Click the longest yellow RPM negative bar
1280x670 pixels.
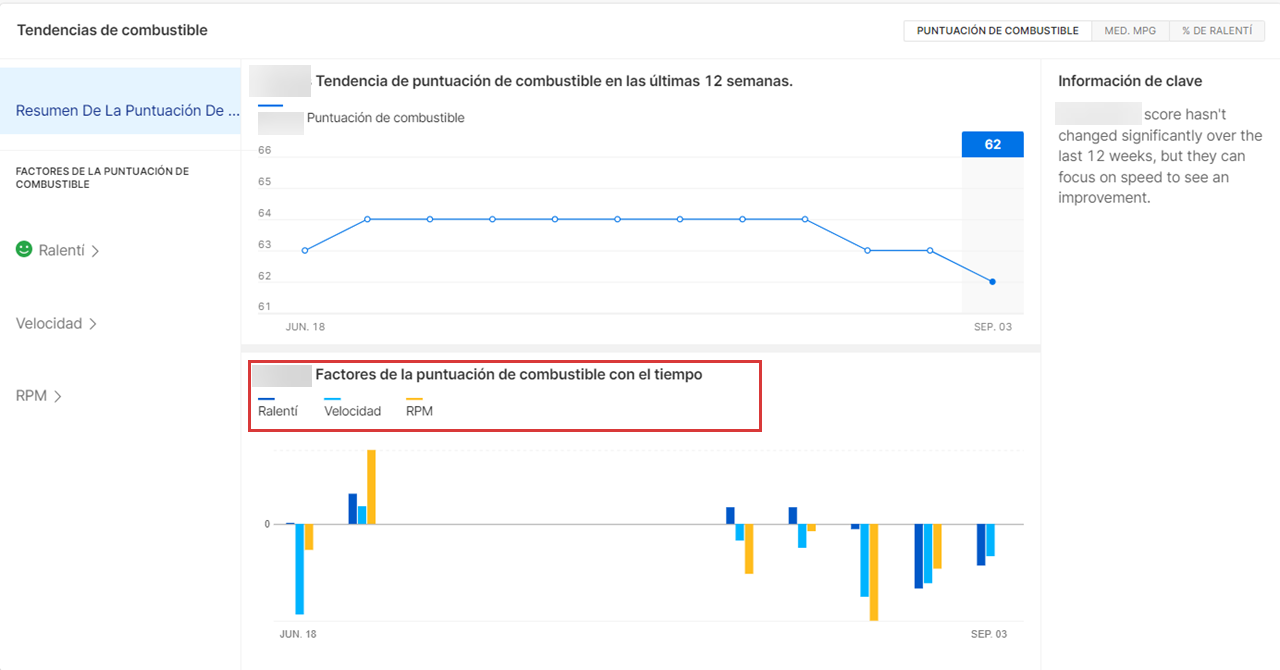tap(874, 572)
